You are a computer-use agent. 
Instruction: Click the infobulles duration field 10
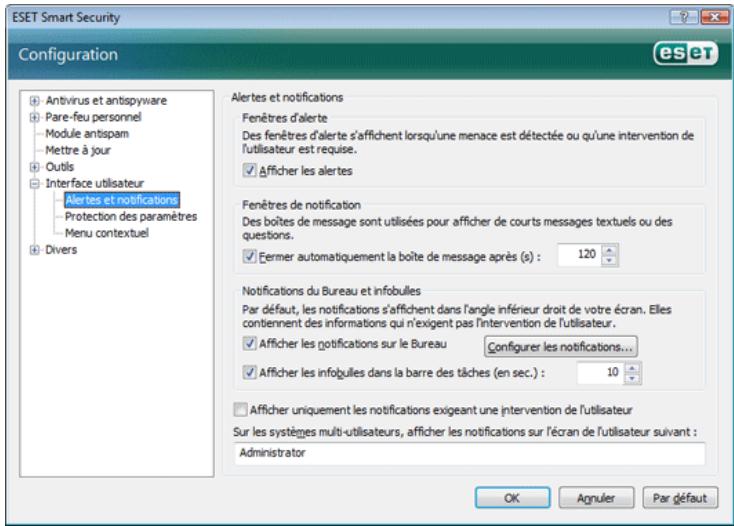pos(601,373)
